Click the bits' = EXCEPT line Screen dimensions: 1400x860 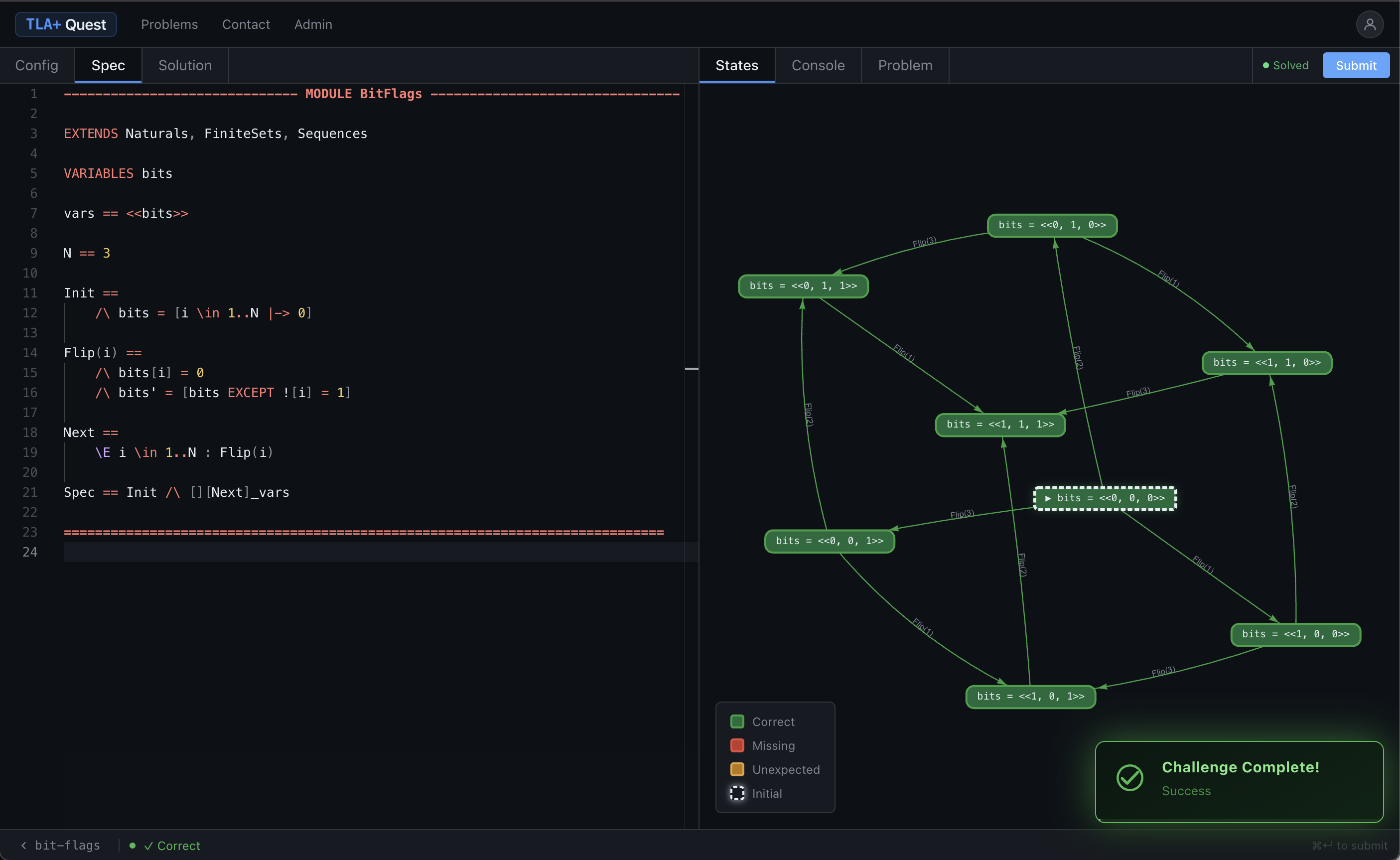pyautogui.click(x=223, y=393)
